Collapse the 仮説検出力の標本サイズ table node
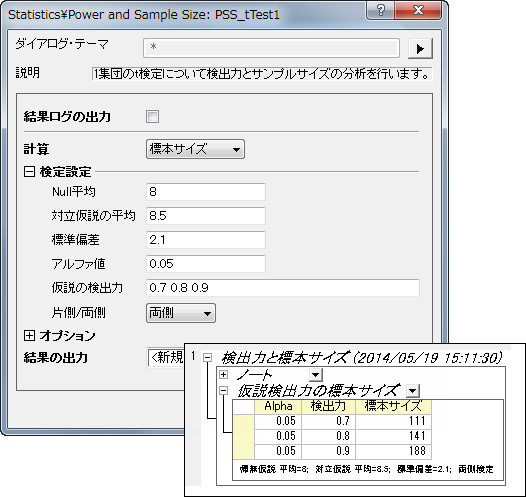 (x=223, y=390)
